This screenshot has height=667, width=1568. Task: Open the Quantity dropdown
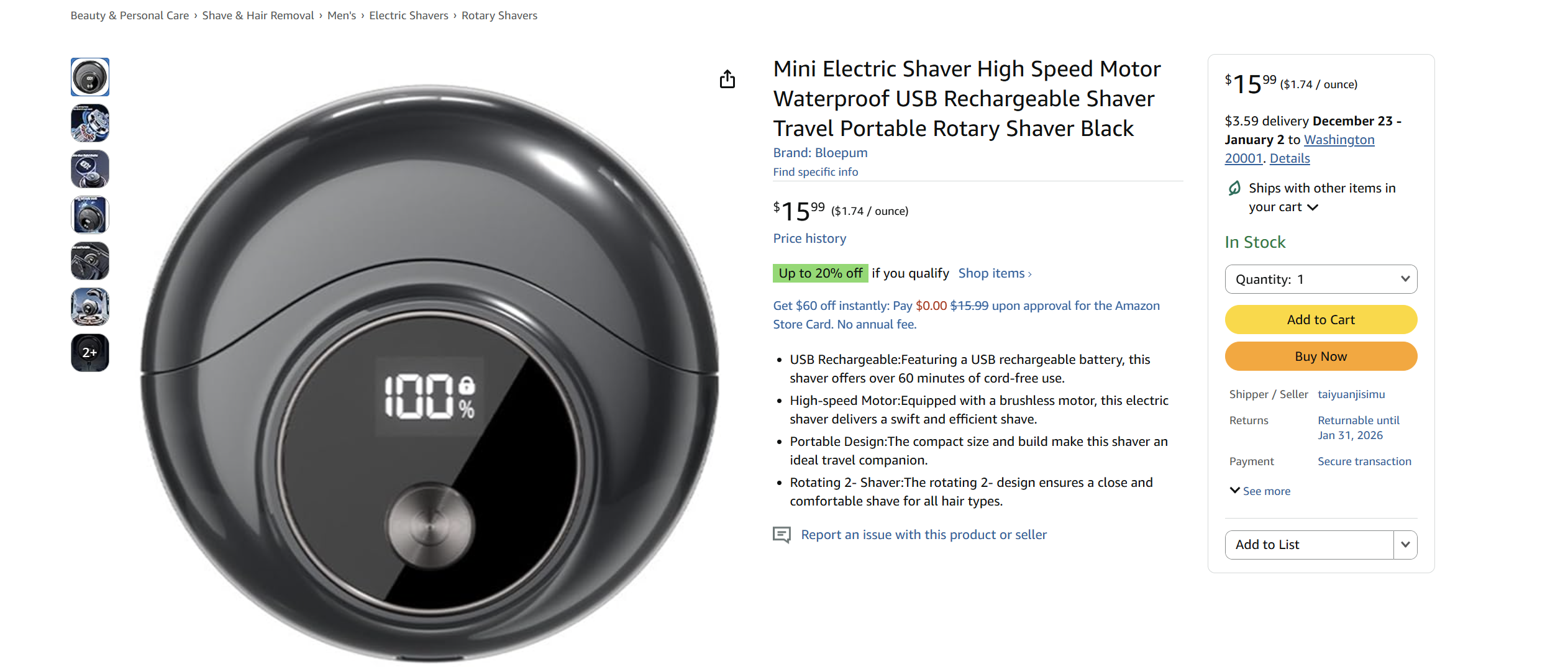click(1321, 279)
